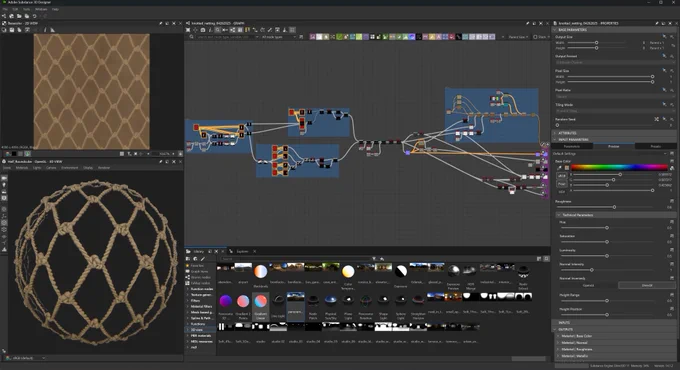Select the Physical Sun/Sky thumbnail

point(330,307)
